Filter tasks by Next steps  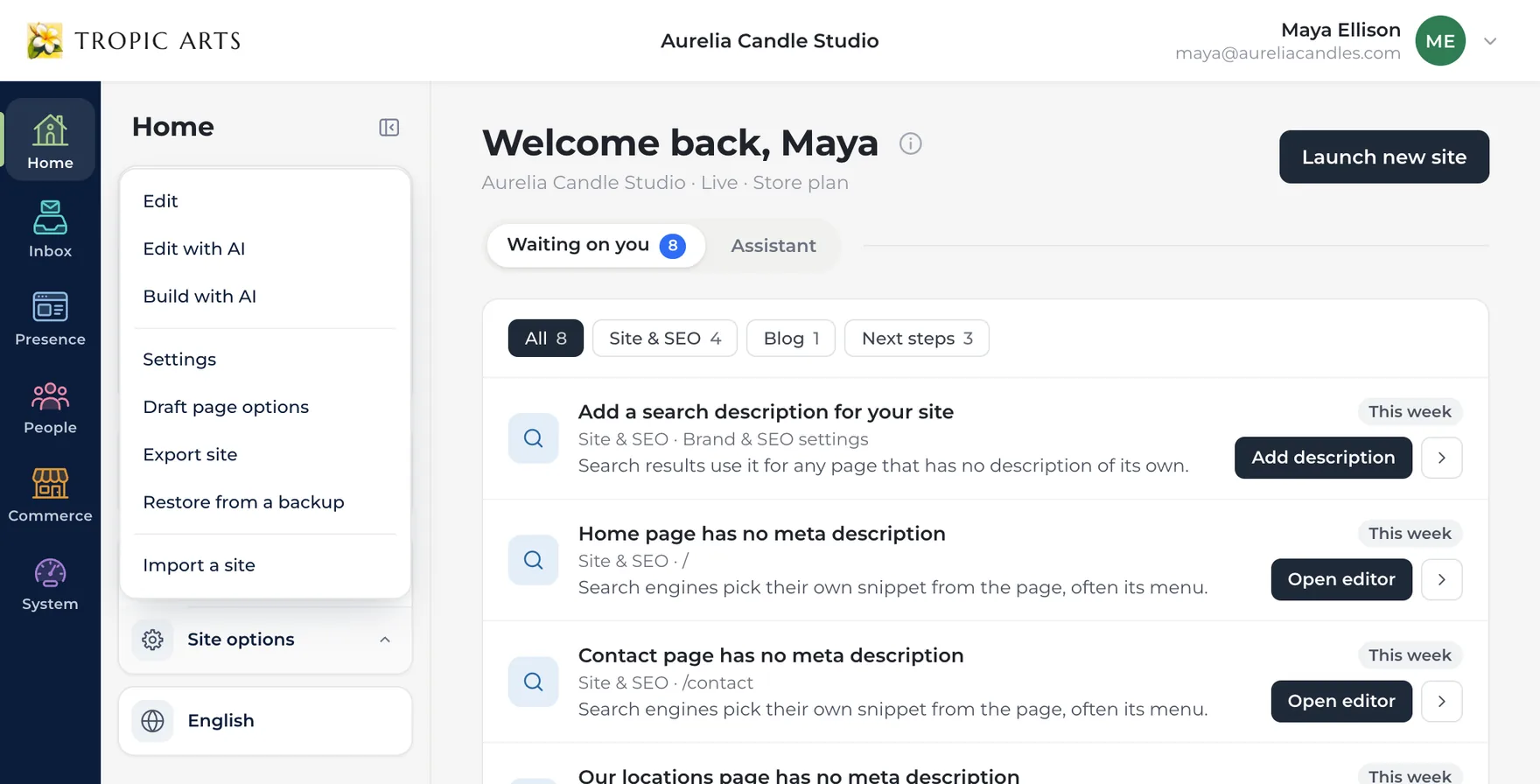917,339
